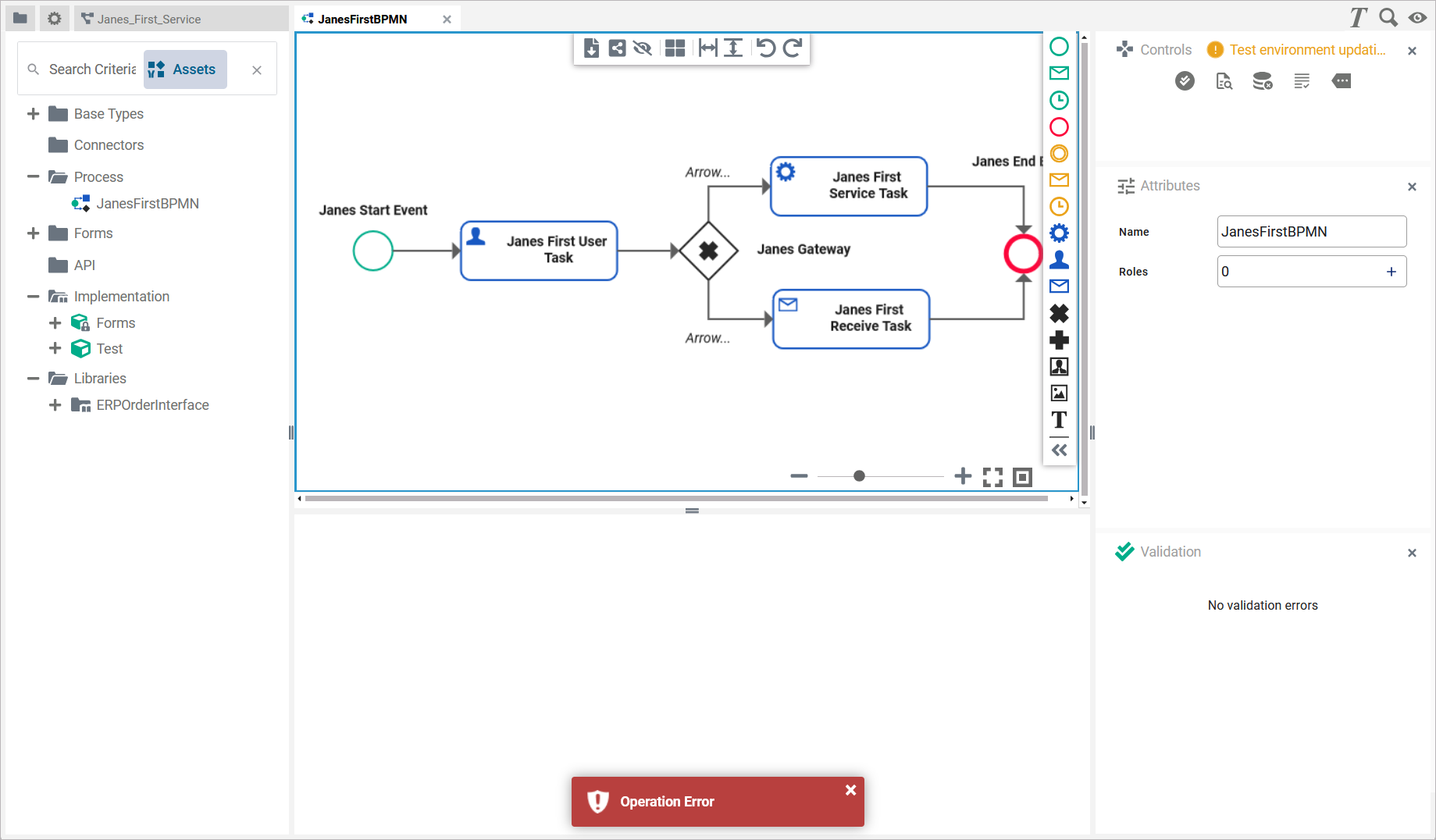Click the undo icon in diagram toolbar
The width and height of the screenshot is (1436, 840).
(766, 48)
